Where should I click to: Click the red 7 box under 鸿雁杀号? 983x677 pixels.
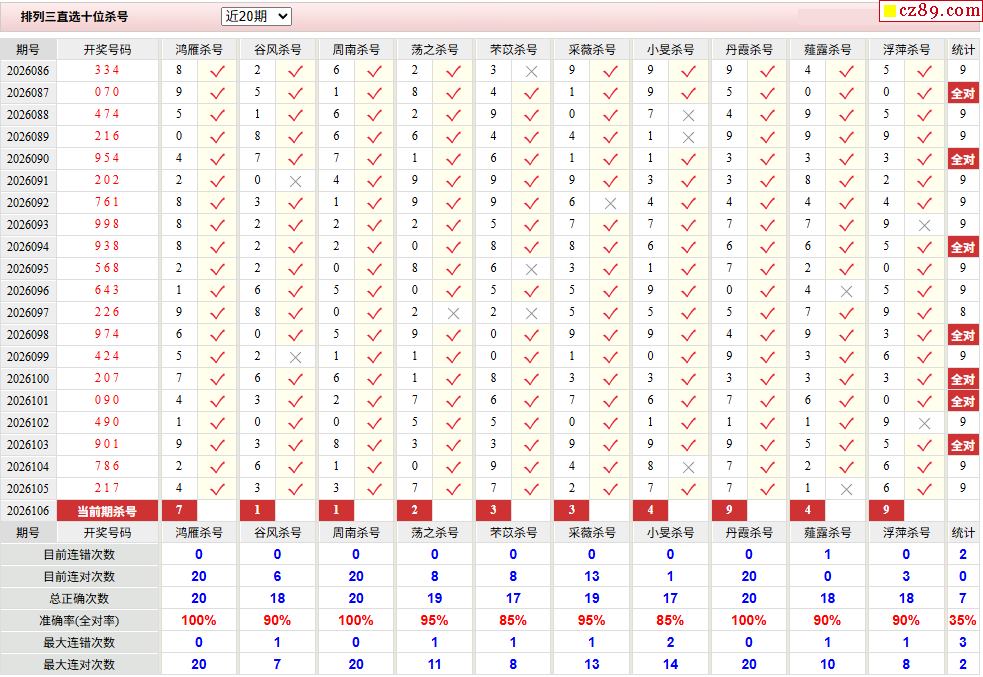tap(179, 510)
